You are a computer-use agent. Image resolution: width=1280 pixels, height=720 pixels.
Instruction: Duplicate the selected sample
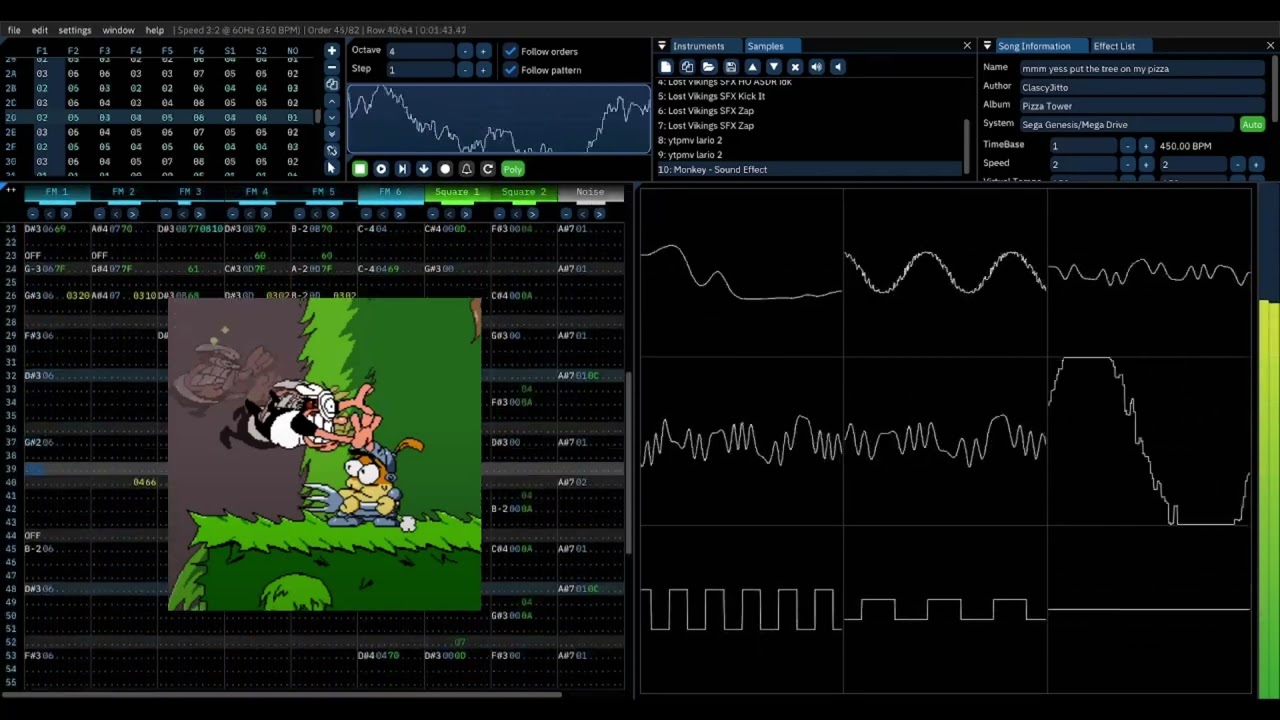687,67
